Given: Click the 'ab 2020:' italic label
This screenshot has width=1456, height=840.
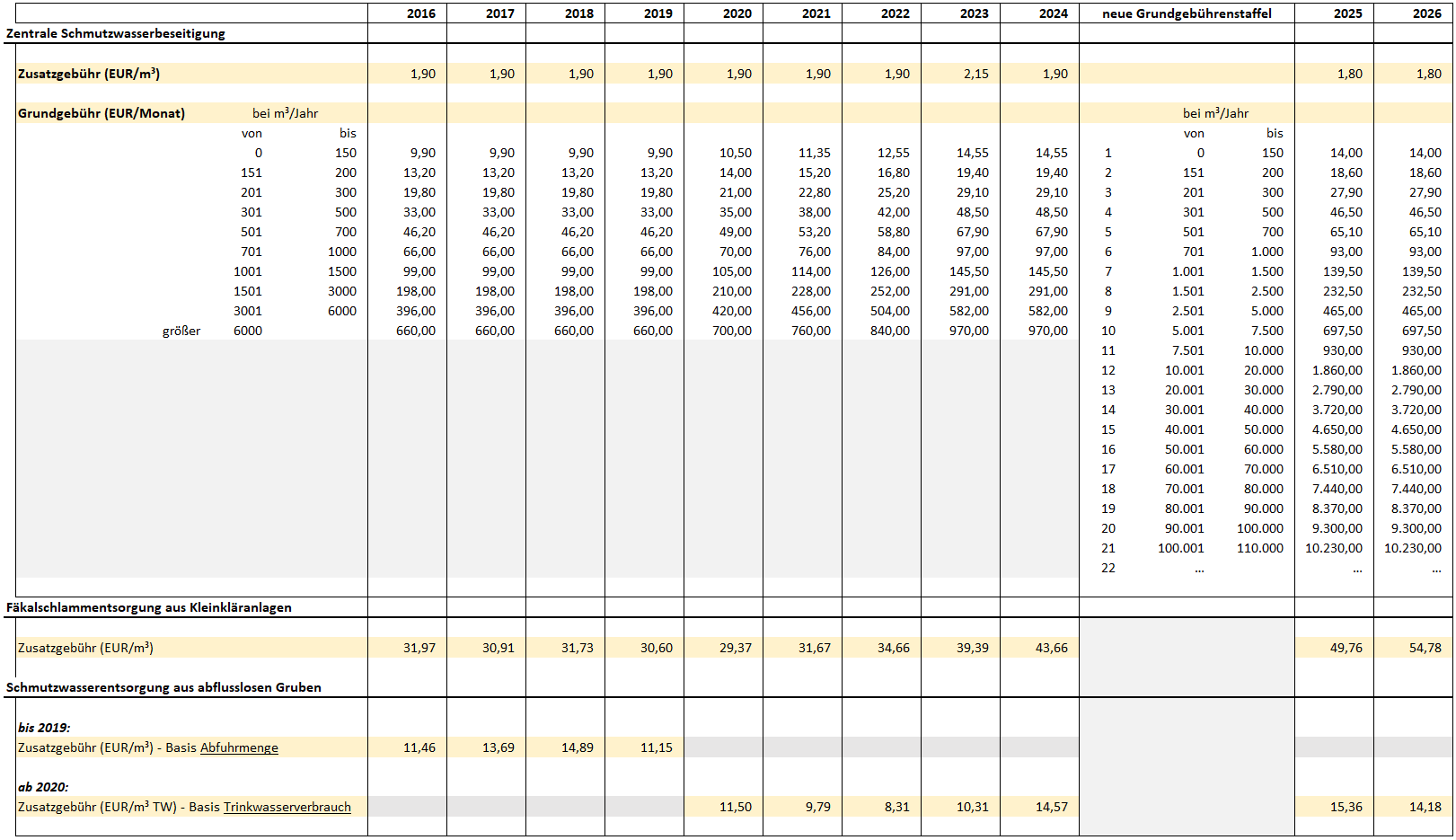Looking at the screenshot, I should 43,787.
